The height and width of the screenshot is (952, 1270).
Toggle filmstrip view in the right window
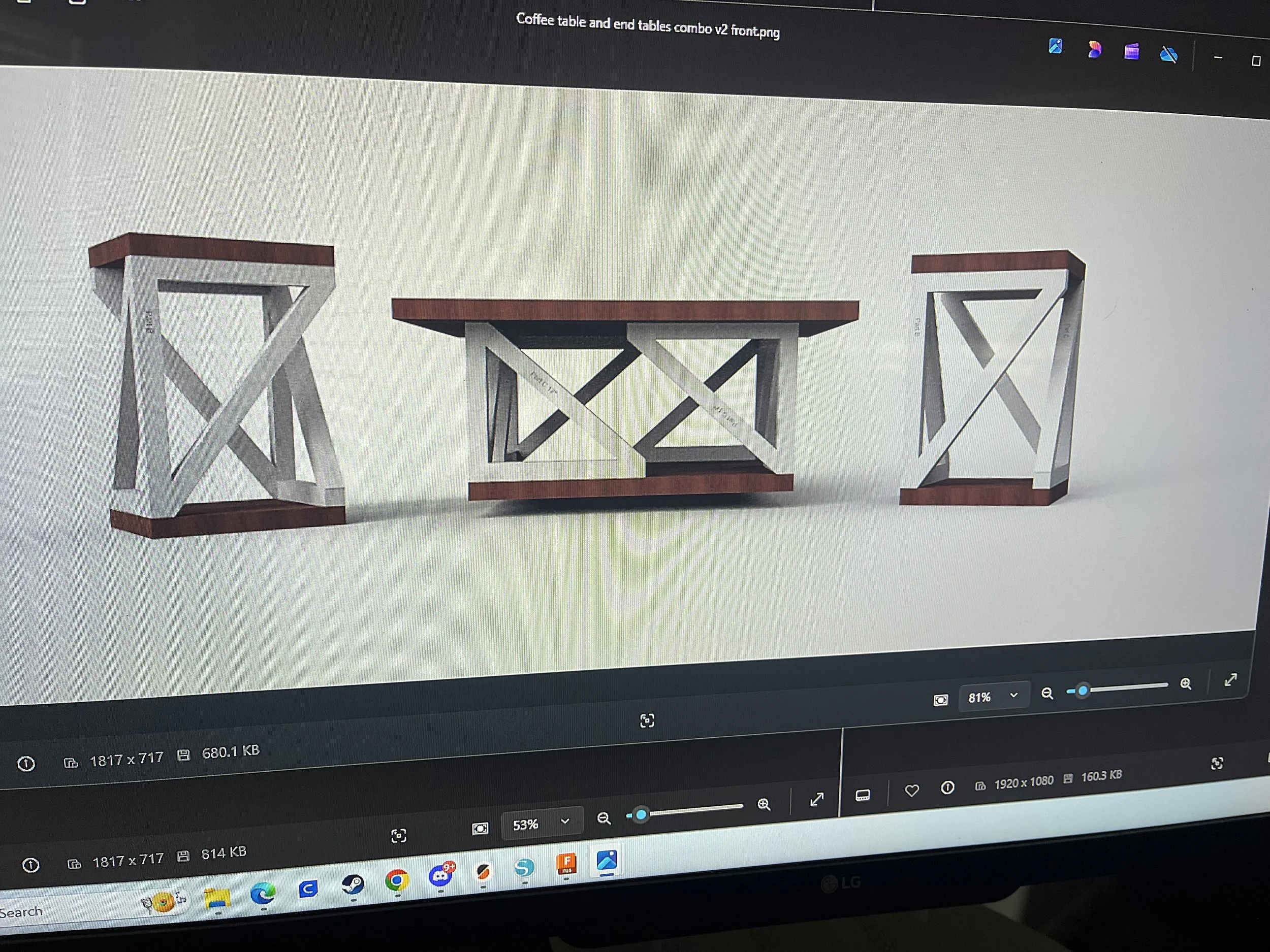863,795
